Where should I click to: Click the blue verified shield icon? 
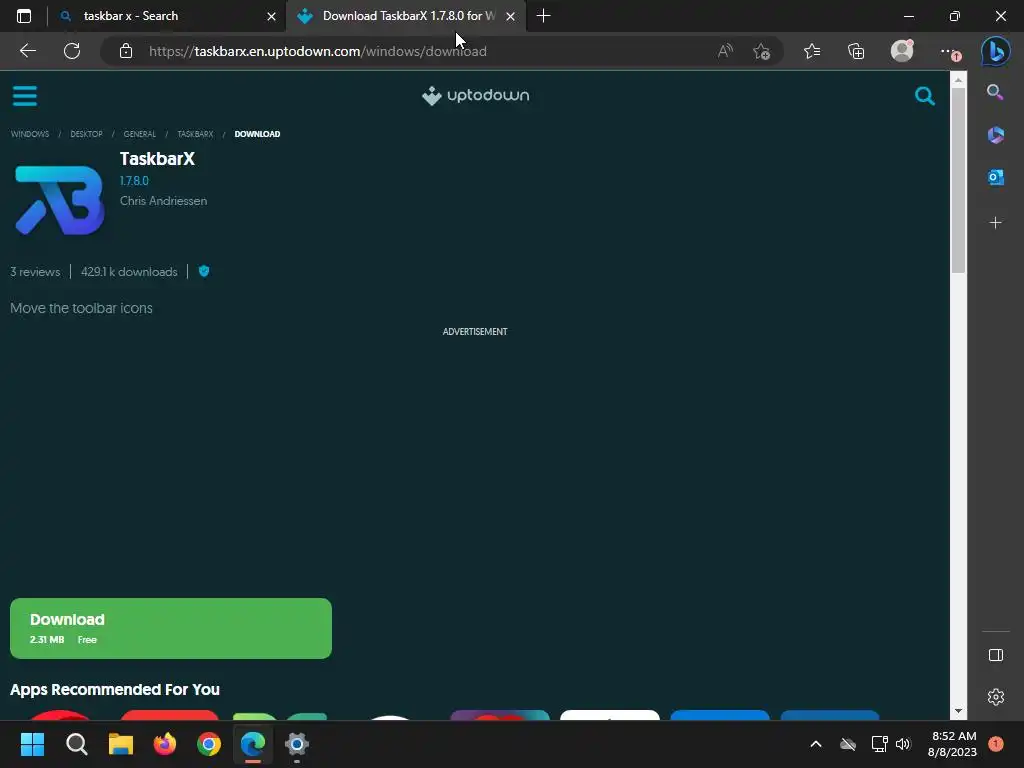coord(204,271)
